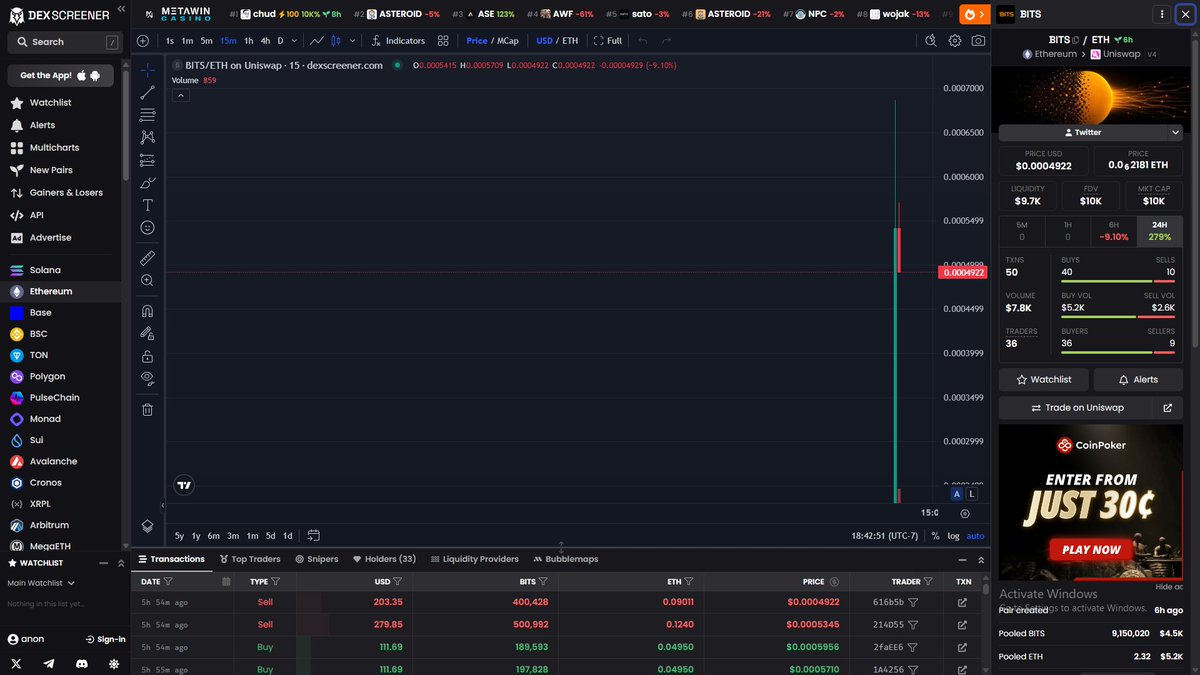Toggle chart between Price and MCap
The height and width of the screenshot is (675, 1200).
click(x=492, y=41)
